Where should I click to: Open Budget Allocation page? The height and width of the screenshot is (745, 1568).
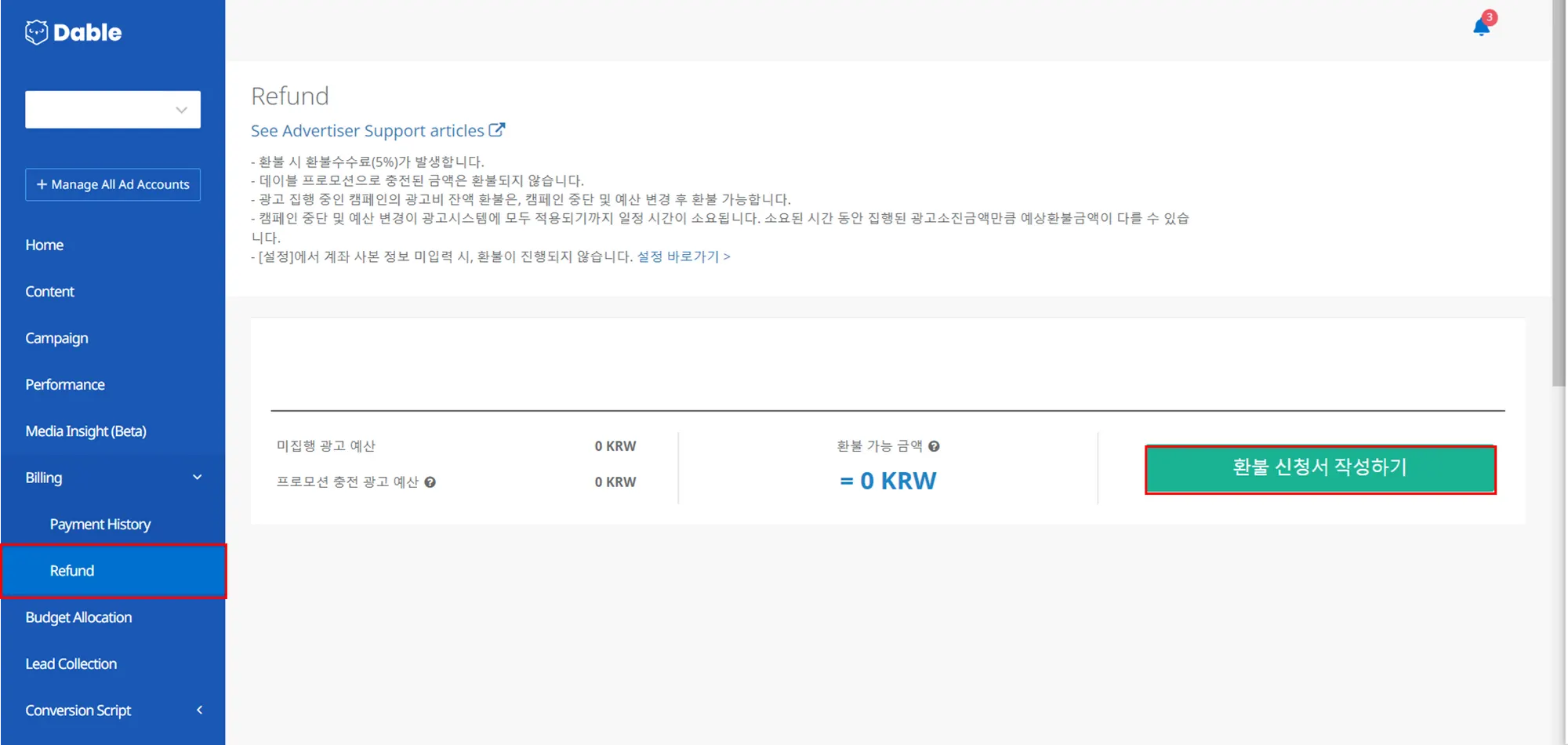78,617
